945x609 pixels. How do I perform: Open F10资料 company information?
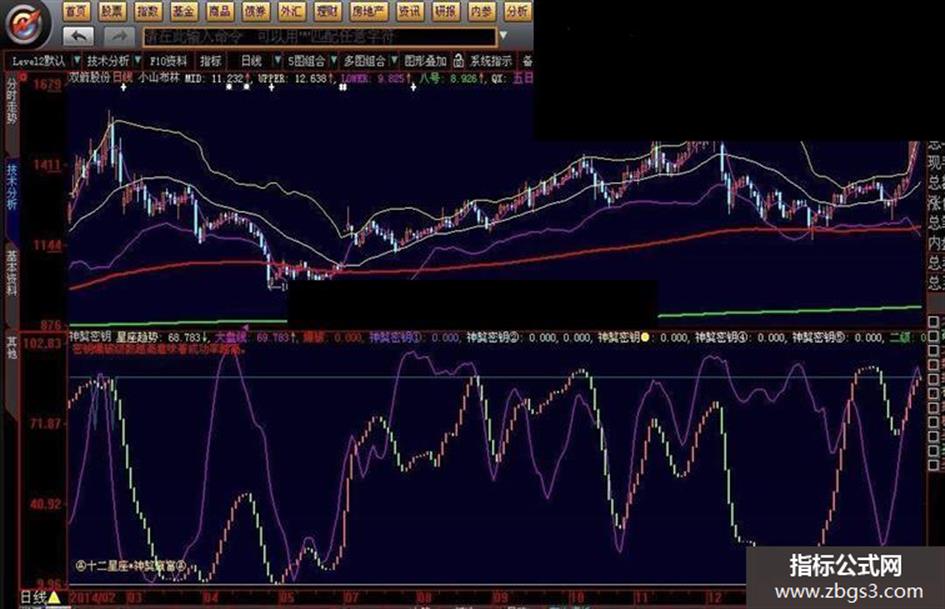[x=168, y=61]
